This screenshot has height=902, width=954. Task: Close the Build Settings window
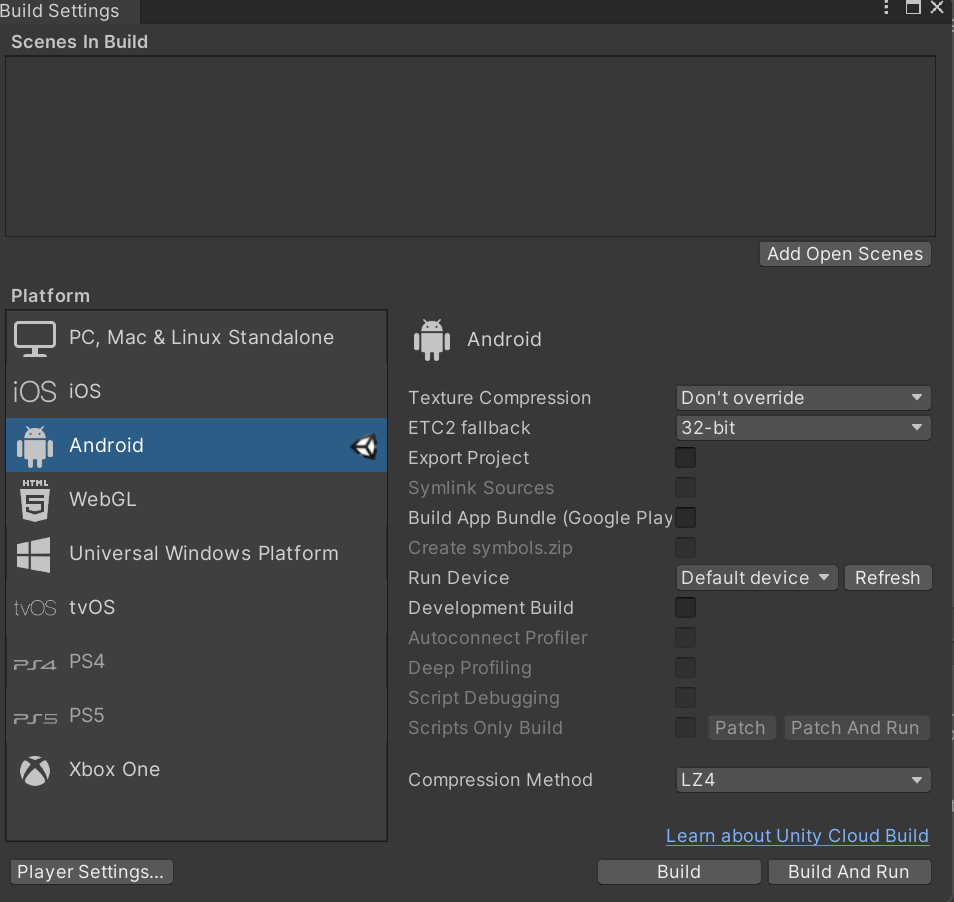pos(937,7)
